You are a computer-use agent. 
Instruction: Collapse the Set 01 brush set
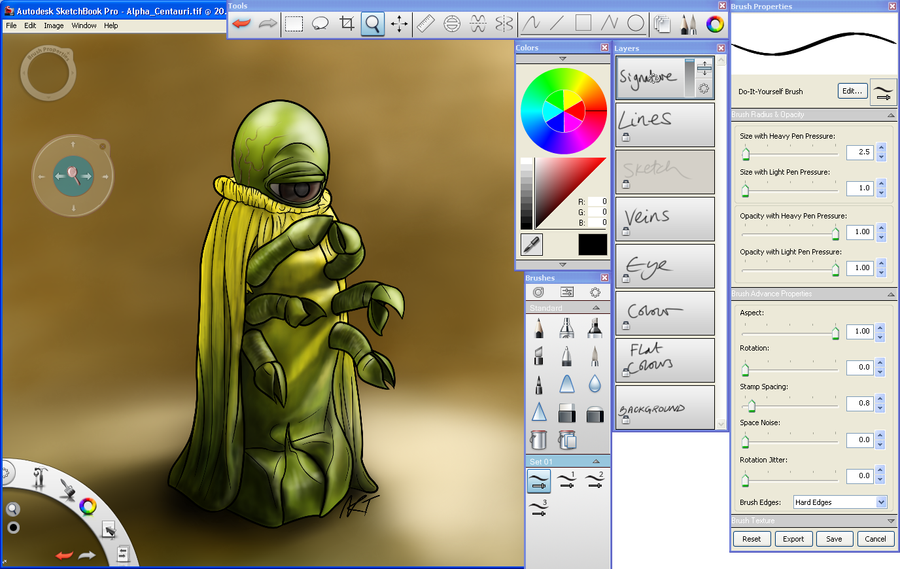coord(596,462)
